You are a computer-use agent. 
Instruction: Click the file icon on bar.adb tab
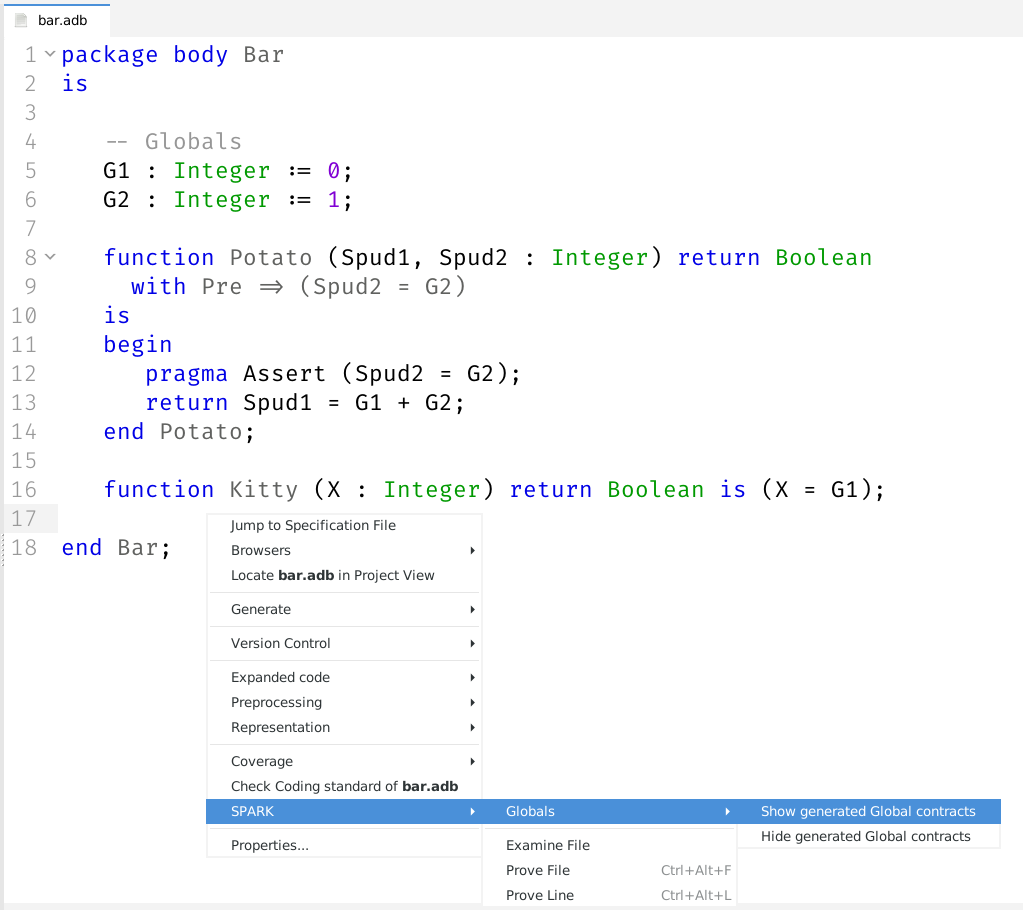click(x=21, y=20)
